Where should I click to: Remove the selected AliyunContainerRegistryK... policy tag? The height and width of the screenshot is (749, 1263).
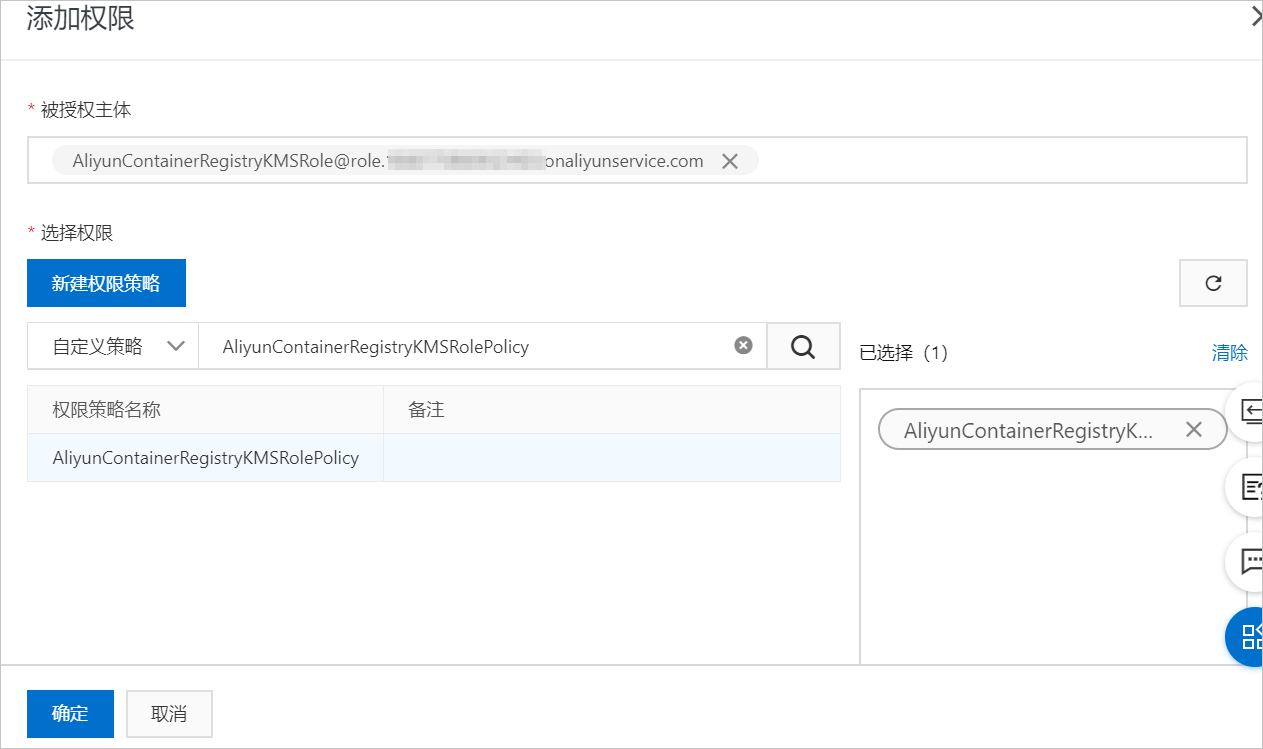coord(1193,429)
